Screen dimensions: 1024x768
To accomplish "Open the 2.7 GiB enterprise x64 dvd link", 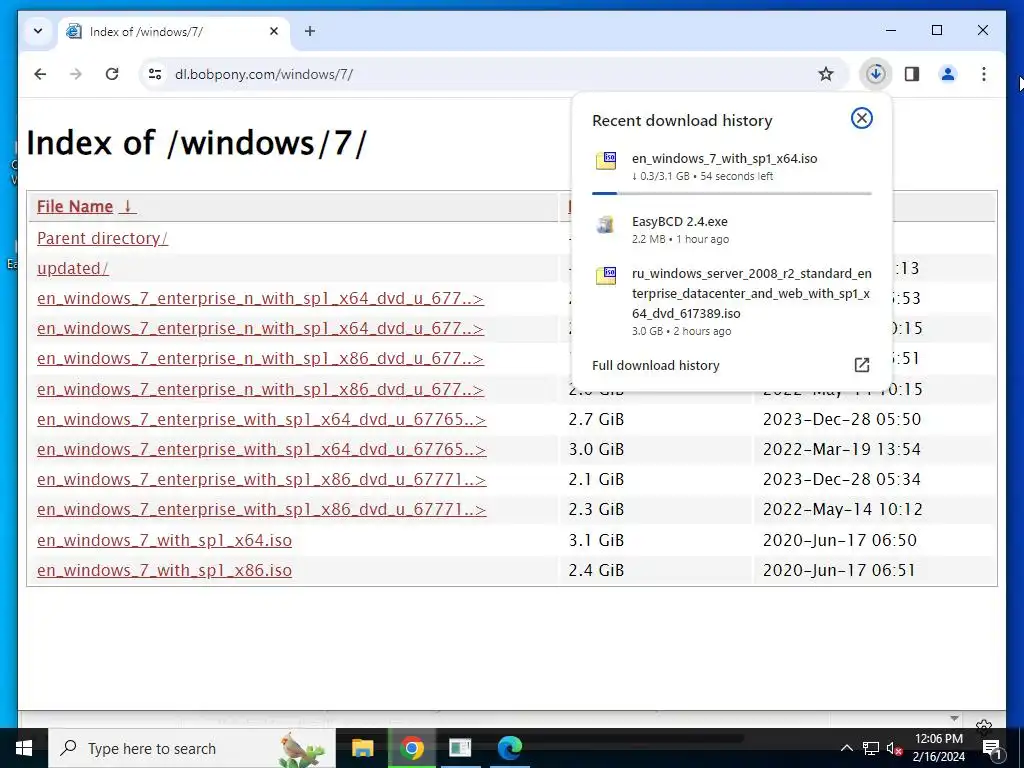I will coord(261,419).
